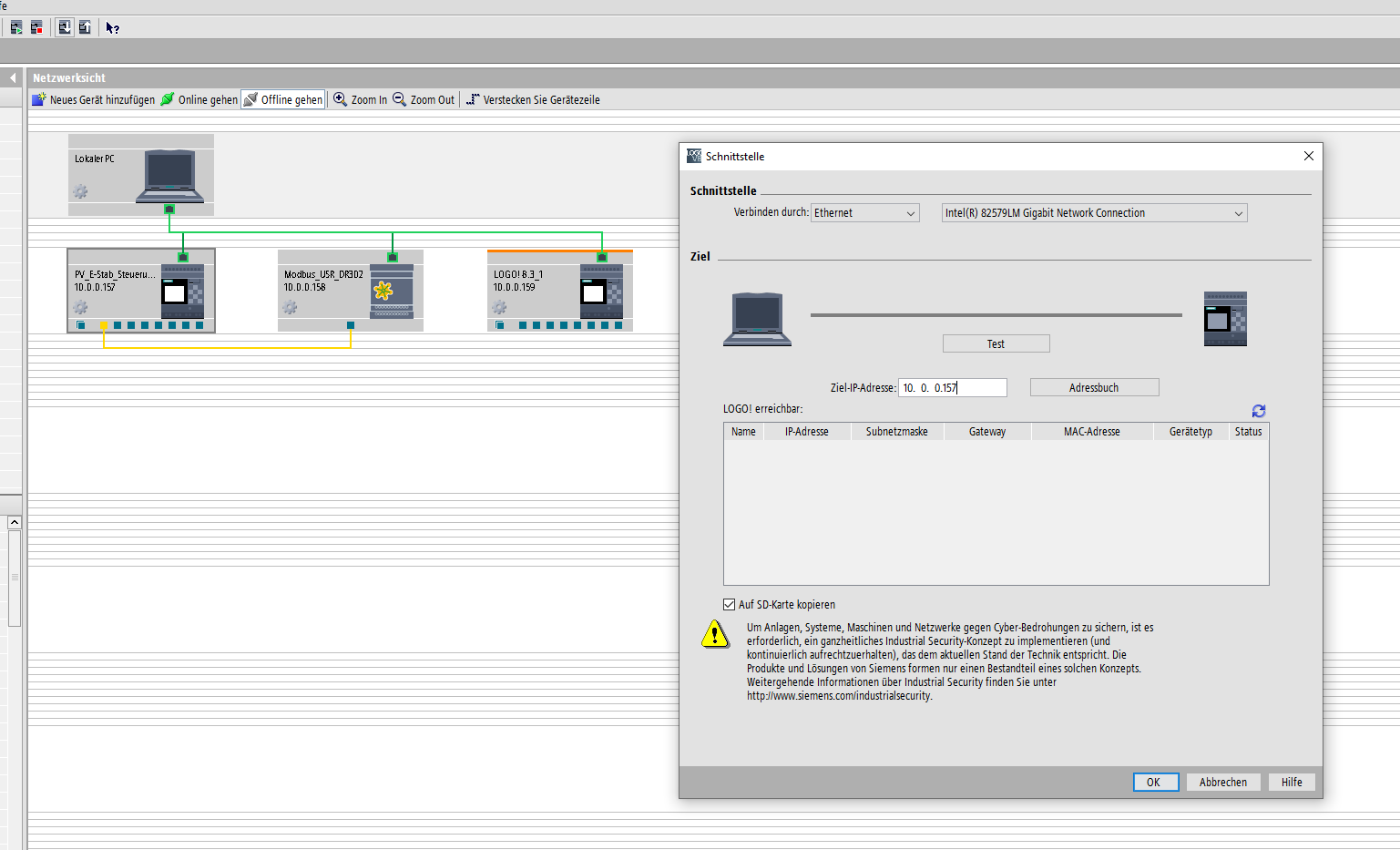Refresh the reachable LOGO! devices list
Screen dimensions: 1400x850
[x=1258, y=411]
